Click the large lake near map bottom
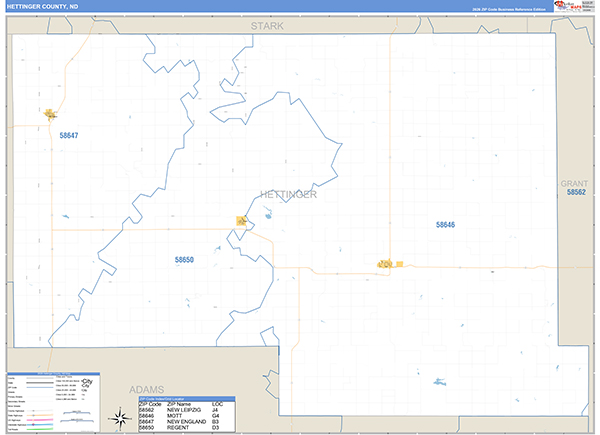 pos(440,382)
